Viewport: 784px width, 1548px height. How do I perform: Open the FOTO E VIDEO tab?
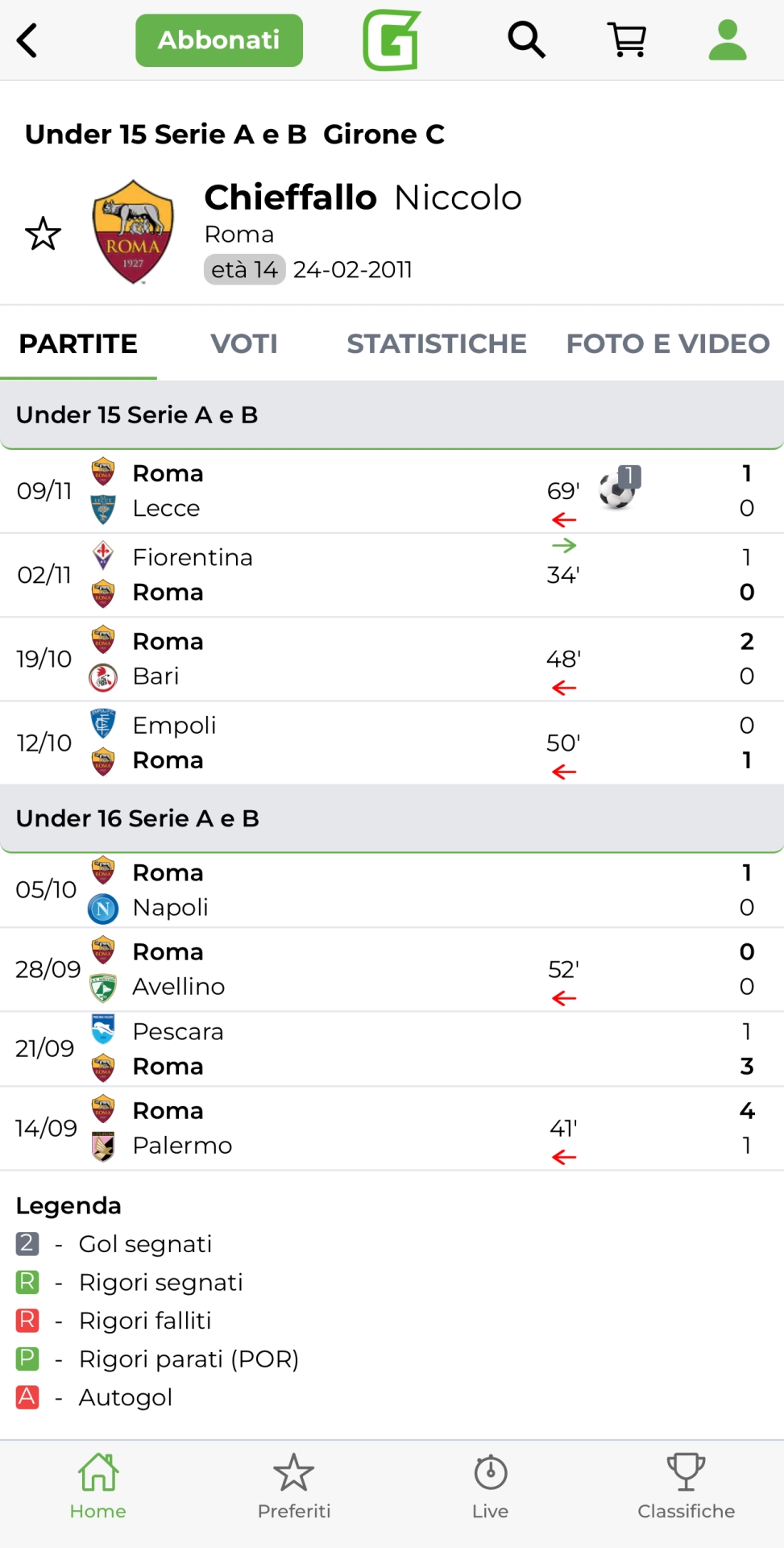click(x=667, y=343)
